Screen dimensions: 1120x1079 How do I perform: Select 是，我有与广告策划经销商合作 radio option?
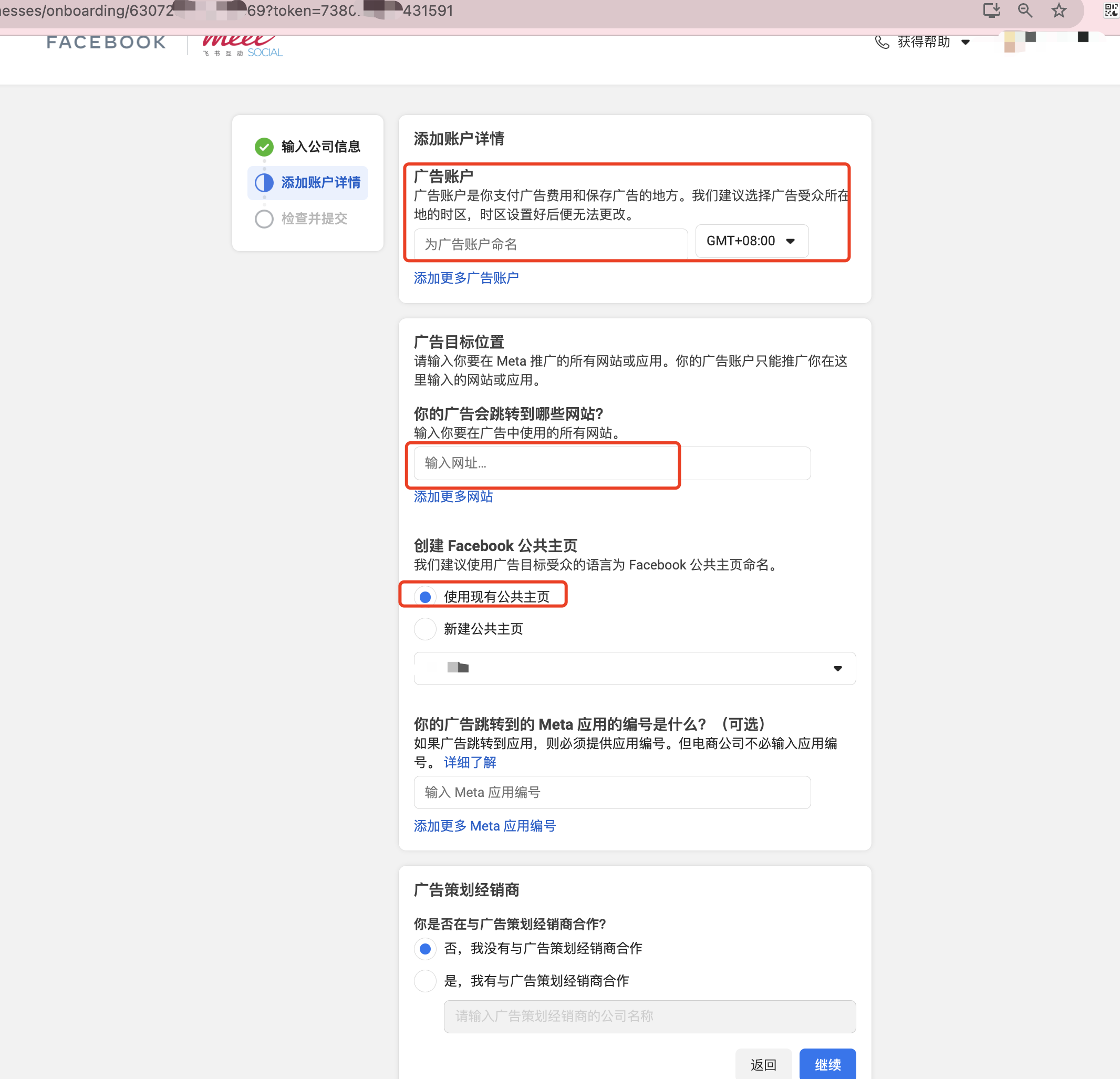pyautogui.click(x=425, y=981)
